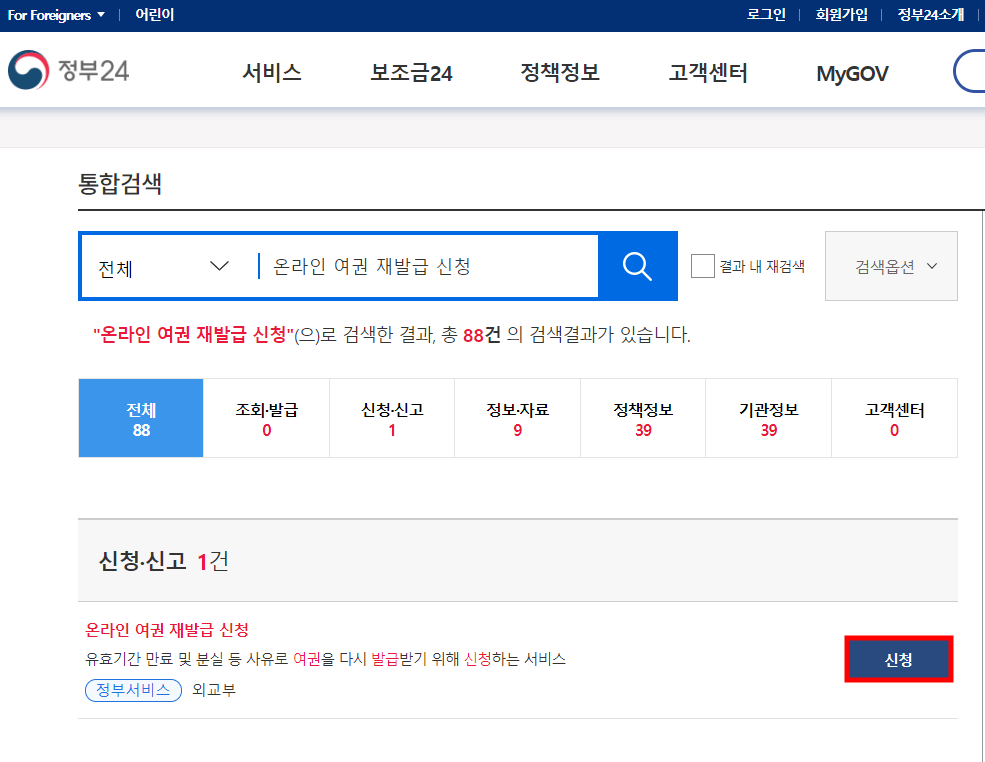Click the red-highlighted 신청 apply button
This screenshot has height=762, width=985.
[898, 659]
